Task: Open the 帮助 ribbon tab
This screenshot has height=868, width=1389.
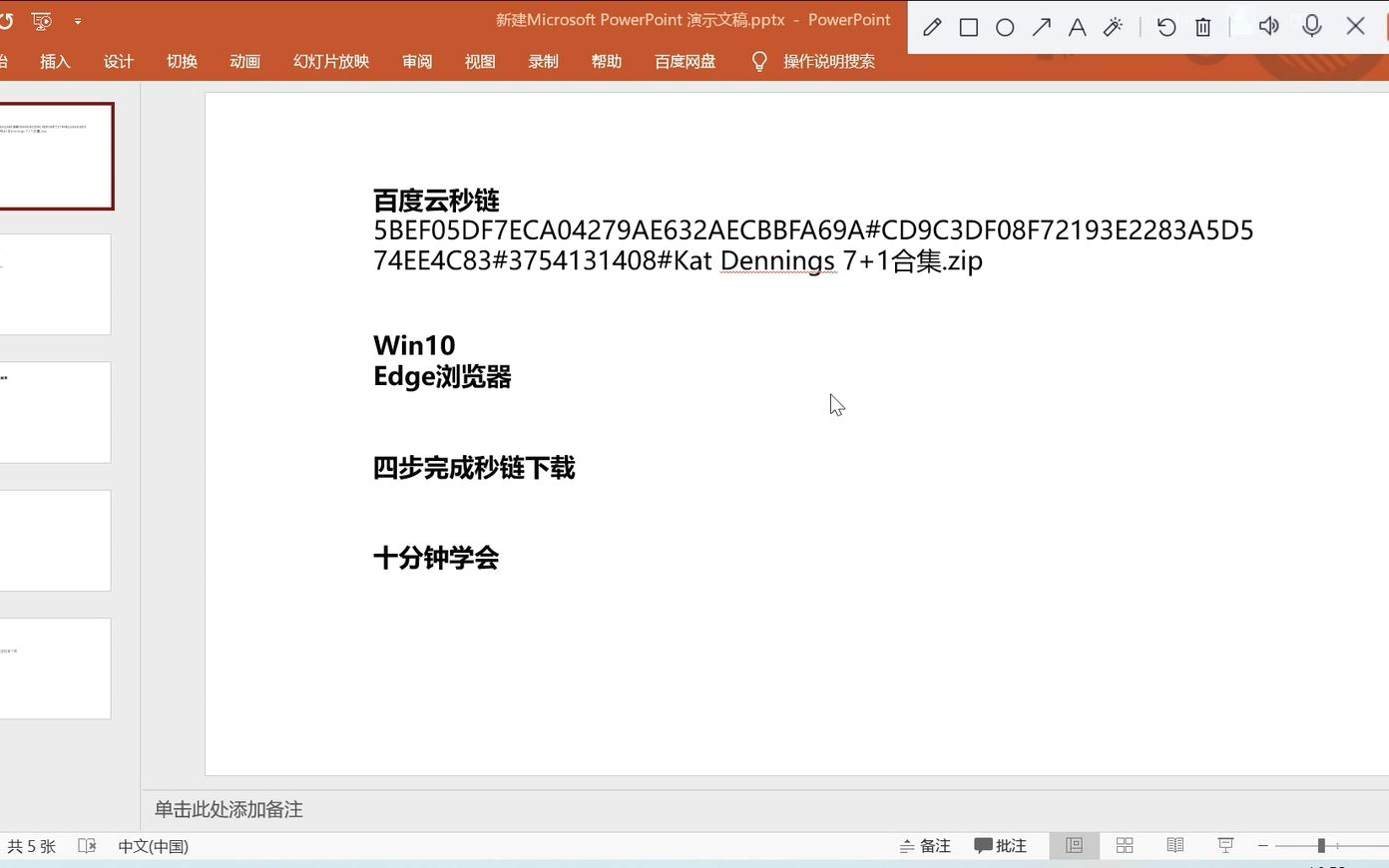Action: pyautogui.click(x=606, y=62)
